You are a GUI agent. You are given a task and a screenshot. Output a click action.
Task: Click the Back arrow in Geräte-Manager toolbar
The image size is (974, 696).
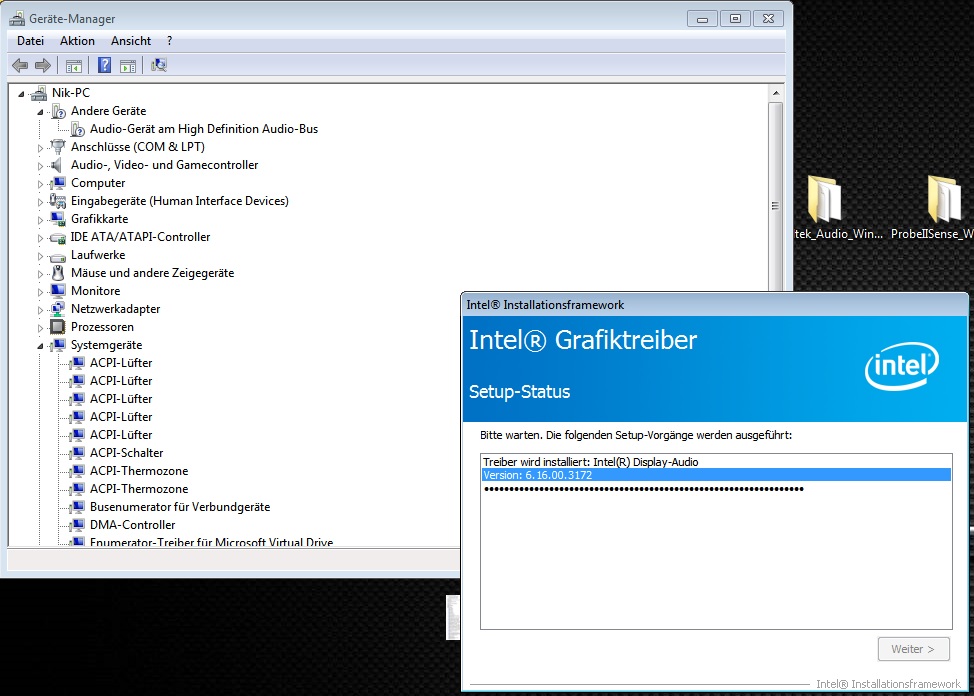(20, 65)
